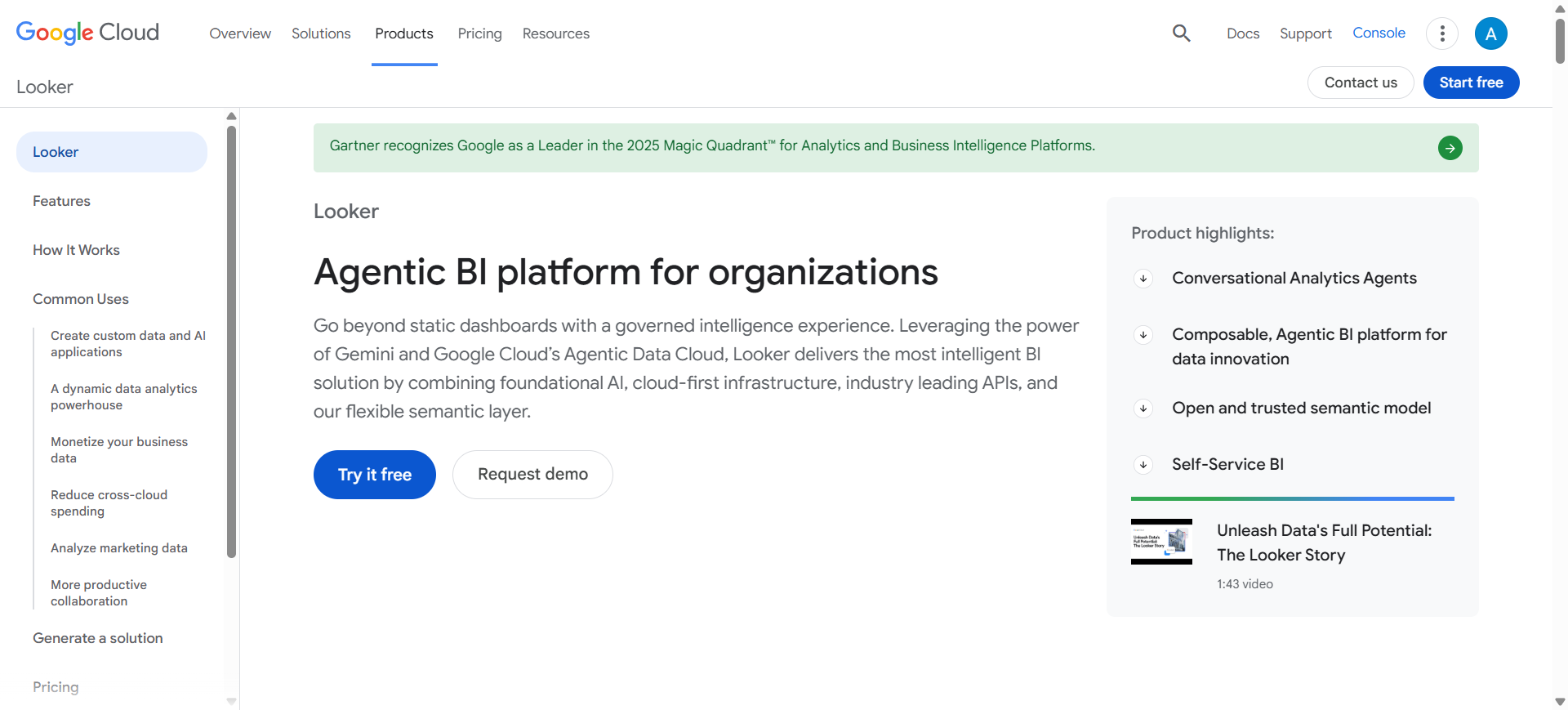1568x710 pixels.
Task: Click the page scrollbar down arrow
Action: (x=1560, y=702)
